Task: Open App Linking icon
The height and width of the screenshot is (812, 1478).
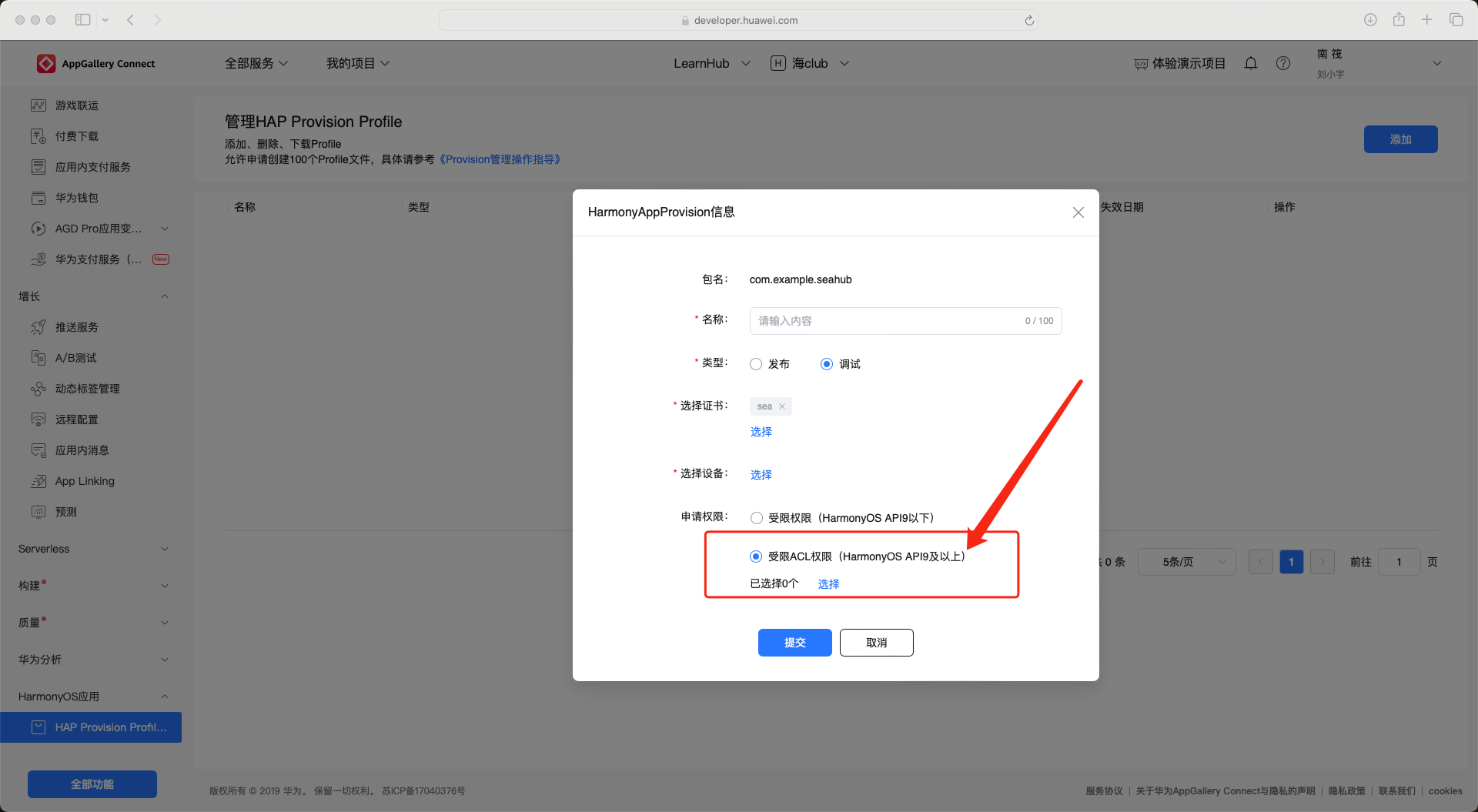Action: (38, 481)
